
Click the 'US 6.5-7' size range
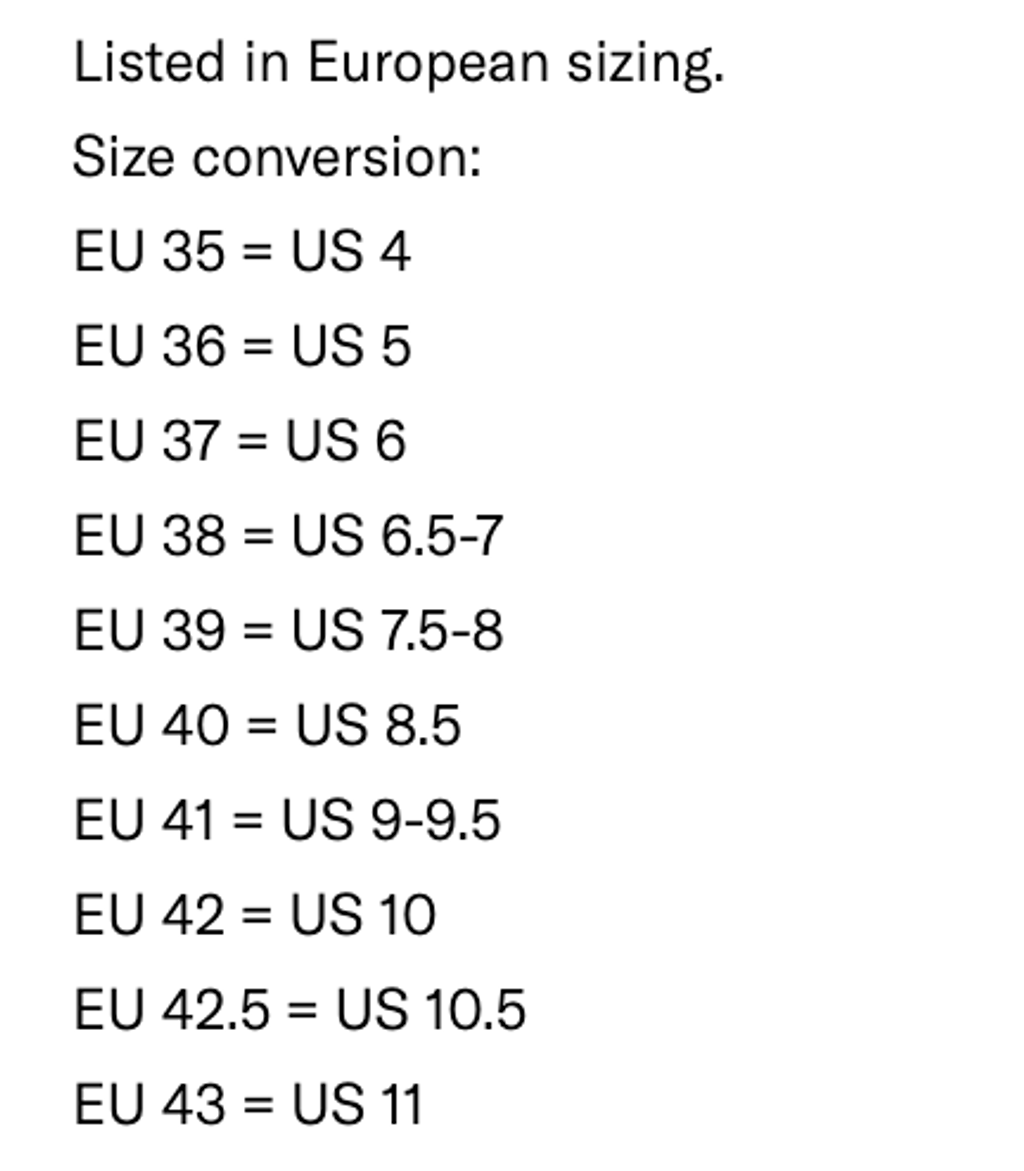point(397,536)
